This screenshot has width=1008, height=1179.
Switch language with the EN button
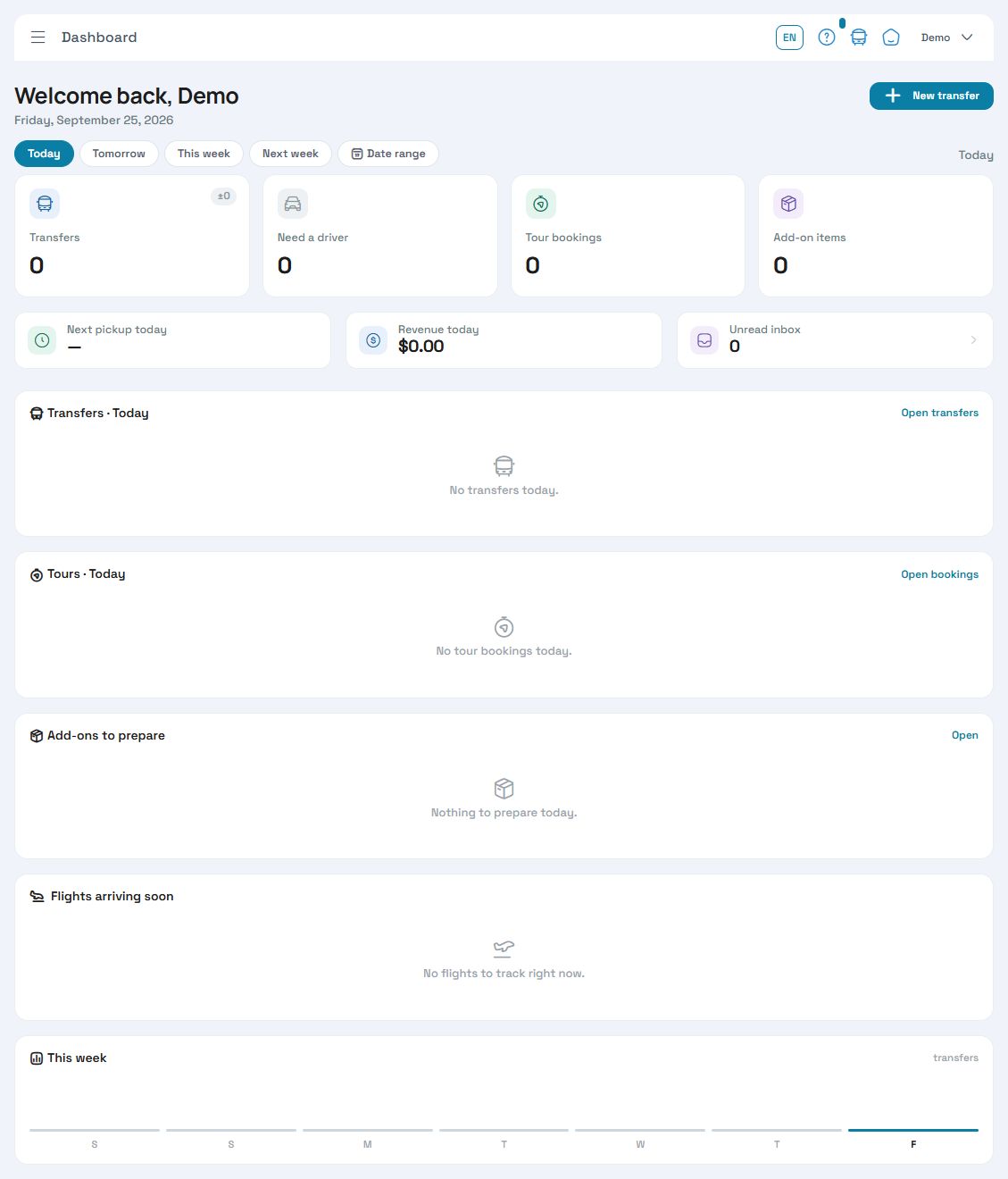pyautogui.click(x=789, y=38)
